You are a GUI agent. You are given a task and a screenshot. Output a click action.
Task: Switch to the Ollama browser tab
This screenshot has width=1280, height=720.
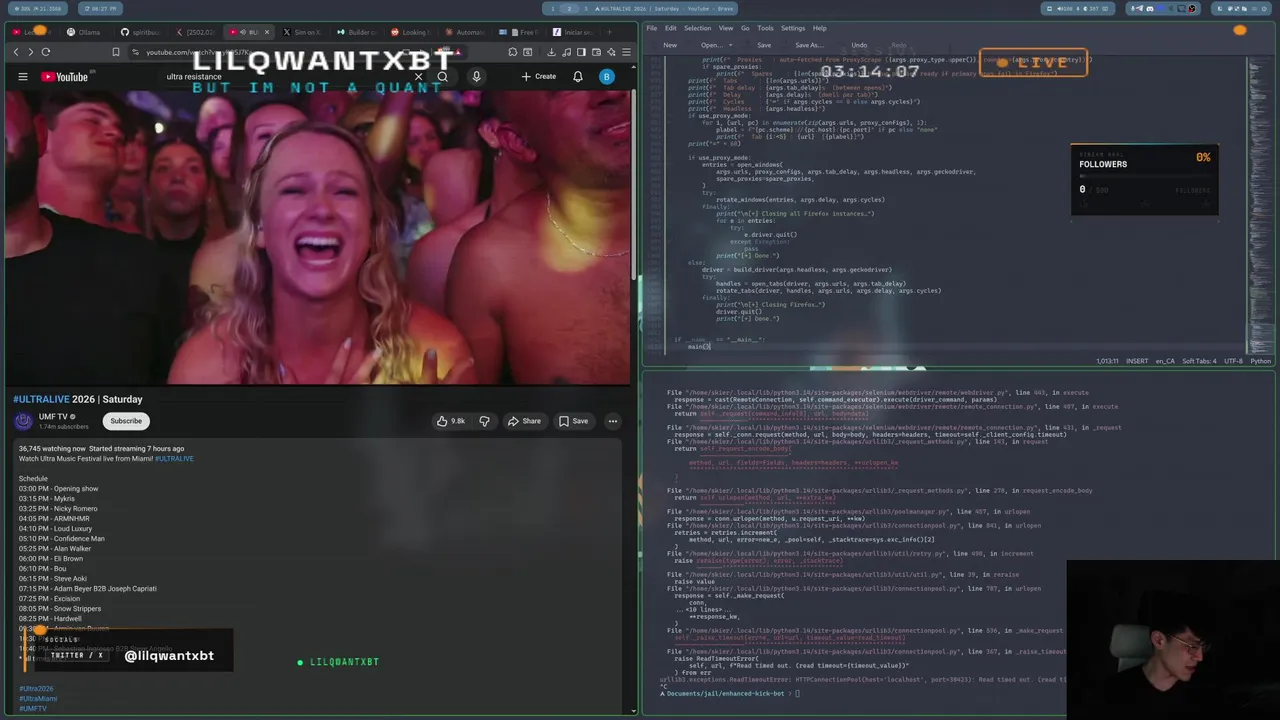click(84, 32)
